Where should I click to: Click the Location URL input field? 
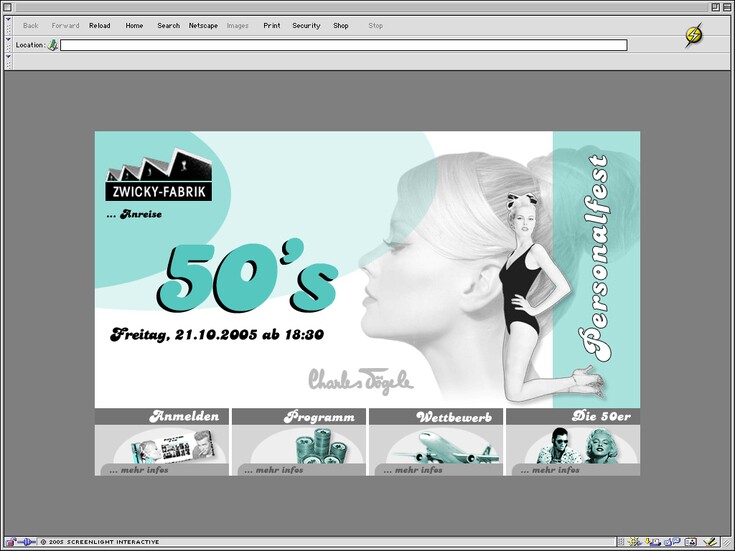pos(344,45)
